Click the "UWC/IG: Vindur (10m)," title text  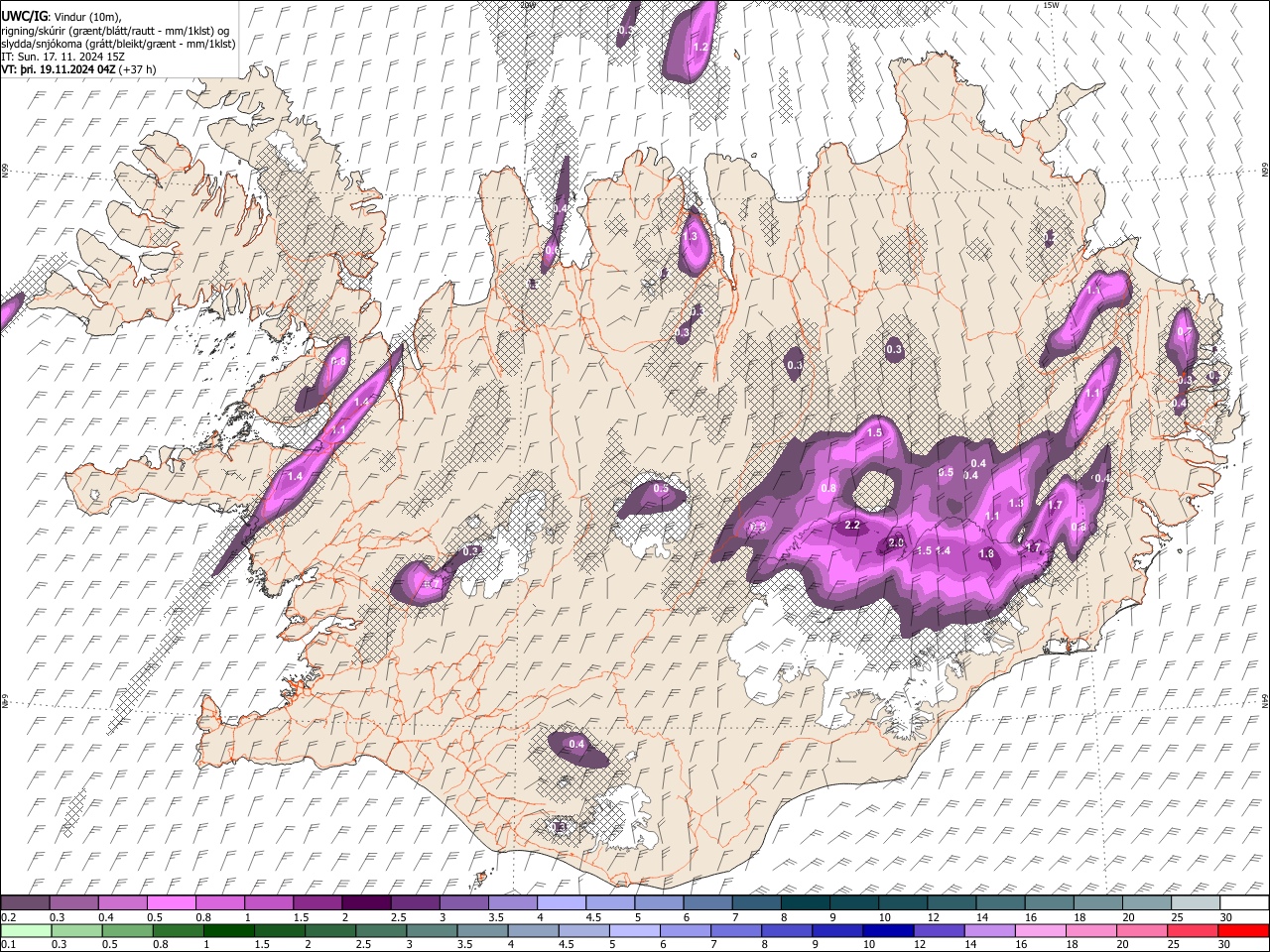point(61,16)
